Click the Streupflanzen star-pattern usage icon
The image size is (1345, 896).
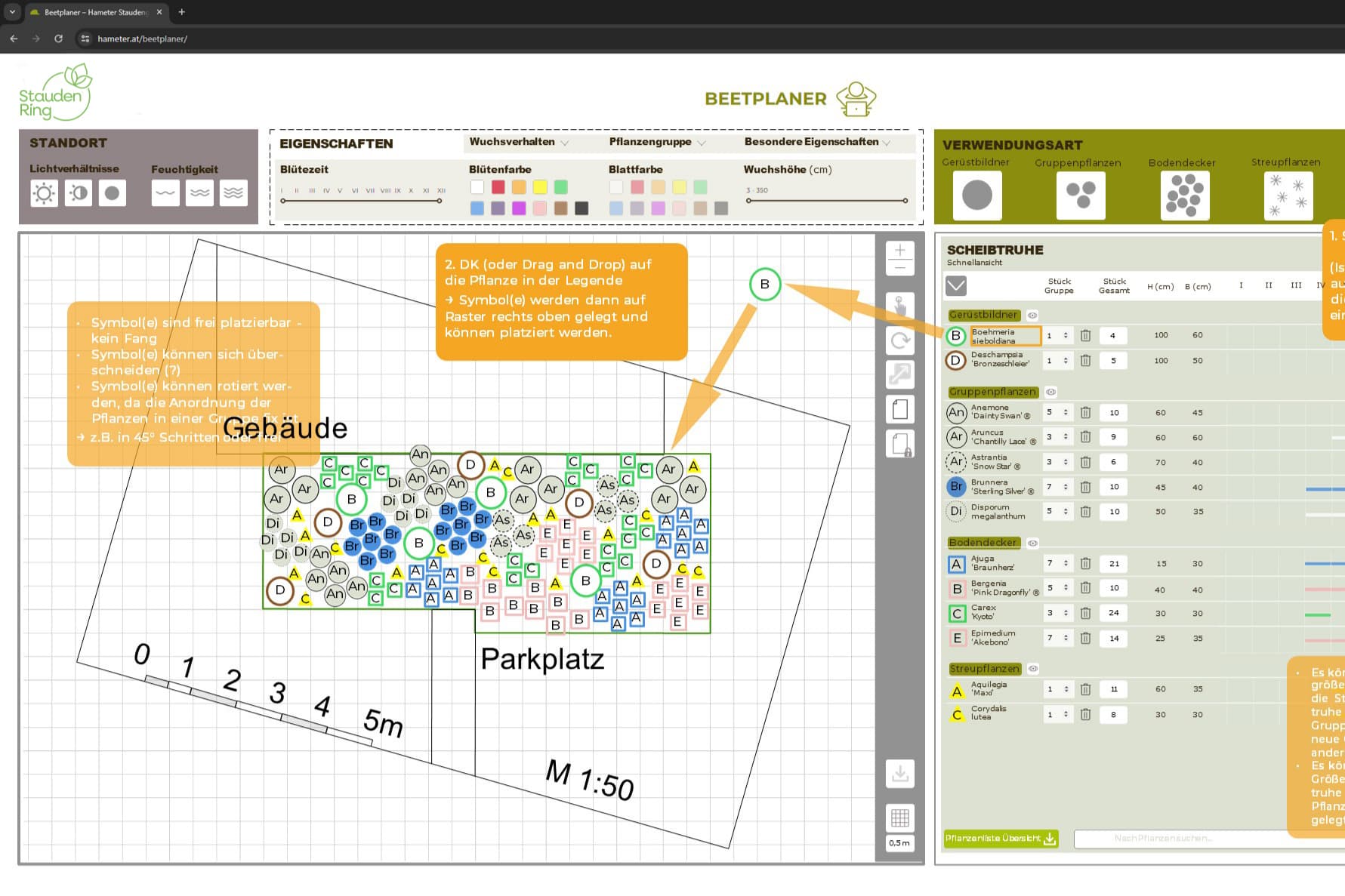click(x=1288, y=196)
